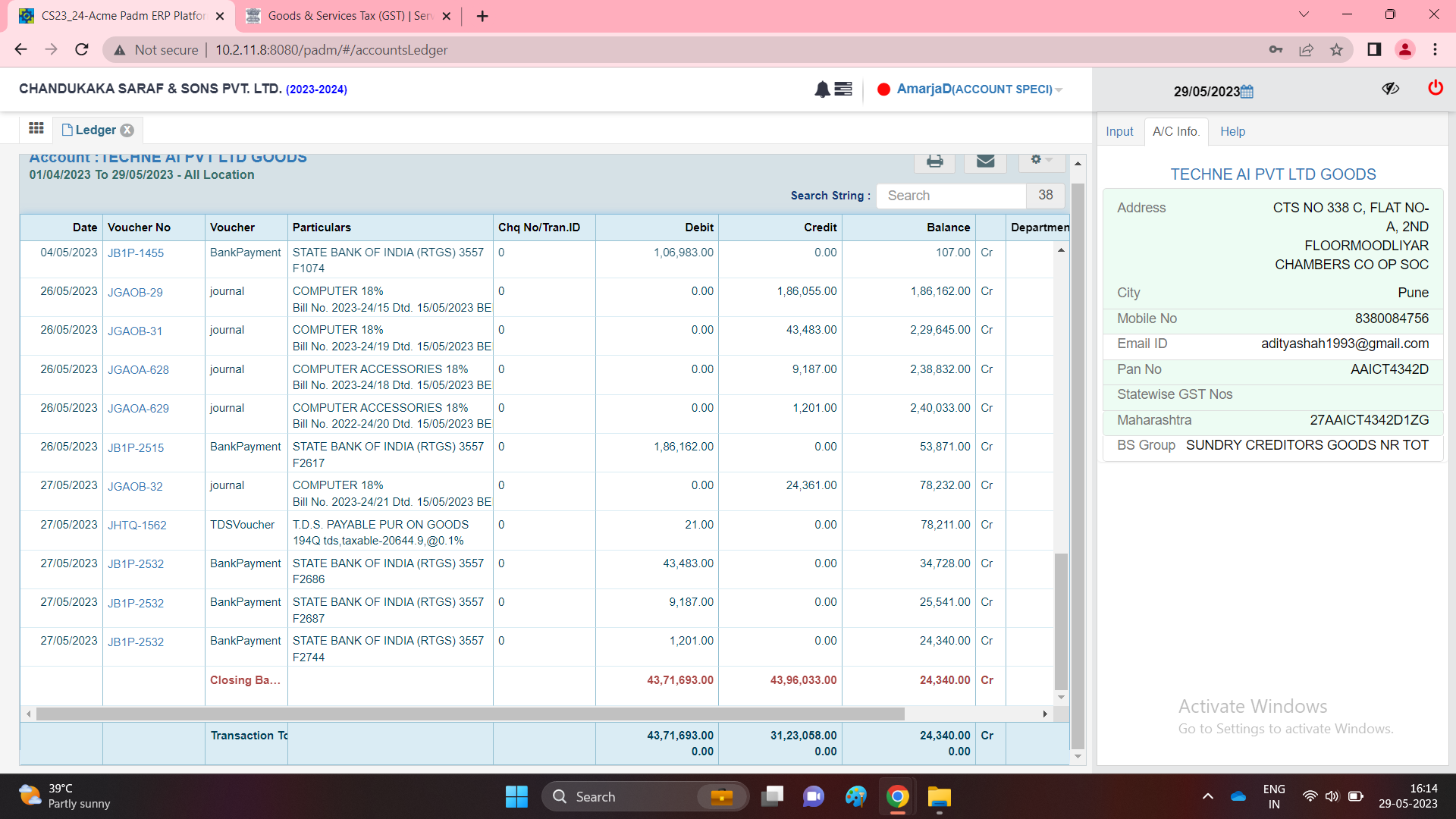
Task: Open the Windows Start menu
Action: (516, 796)
